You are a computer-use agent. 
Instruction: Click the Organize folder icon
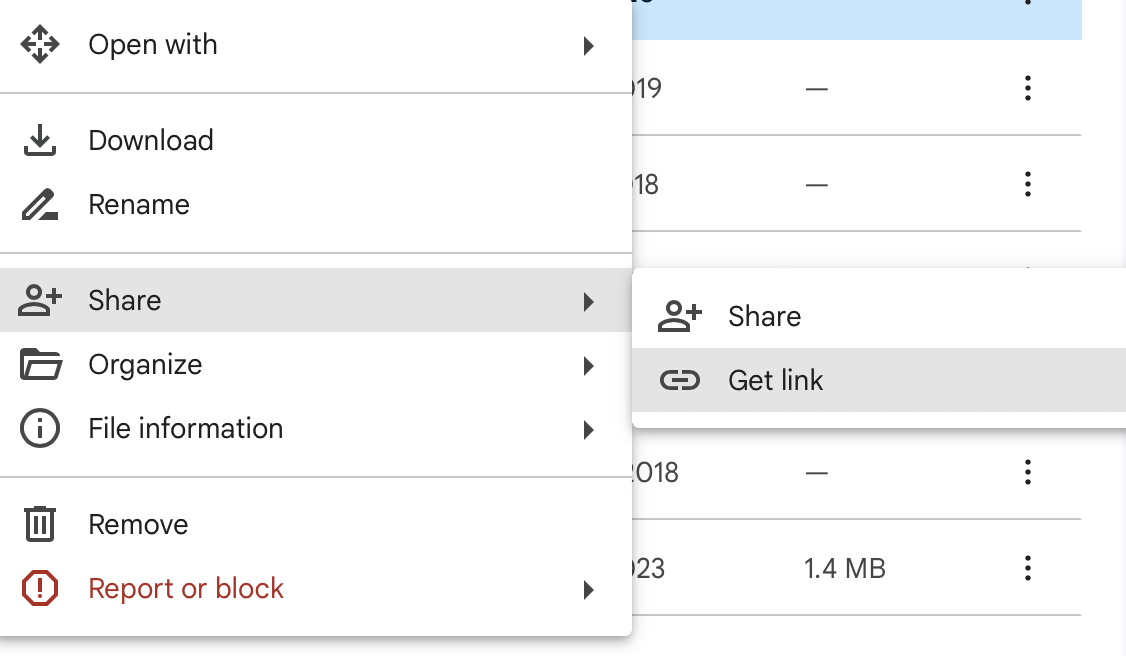(39, 364)
